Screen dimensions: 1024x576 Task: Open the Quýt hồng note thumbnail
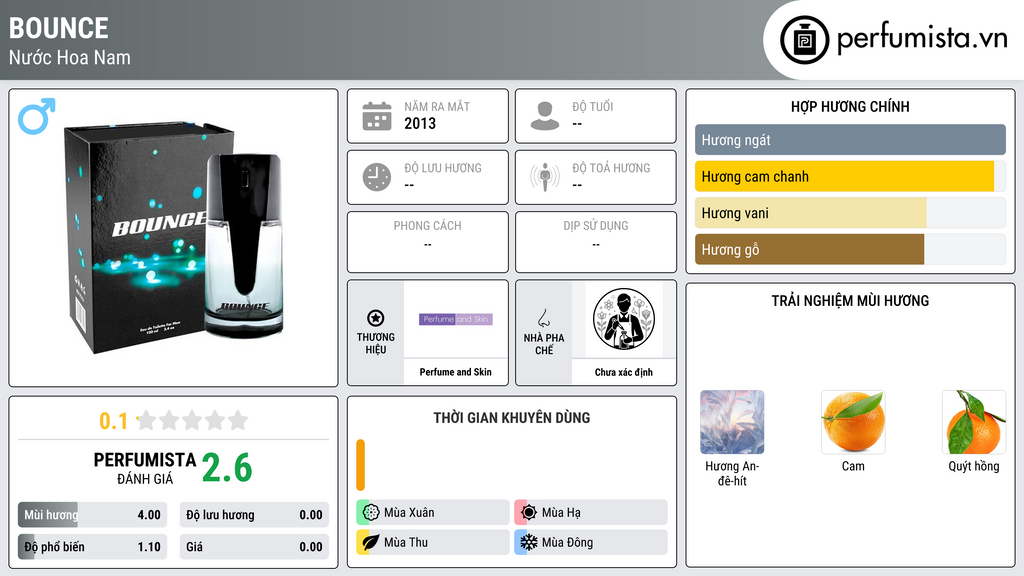coord(974,422)
